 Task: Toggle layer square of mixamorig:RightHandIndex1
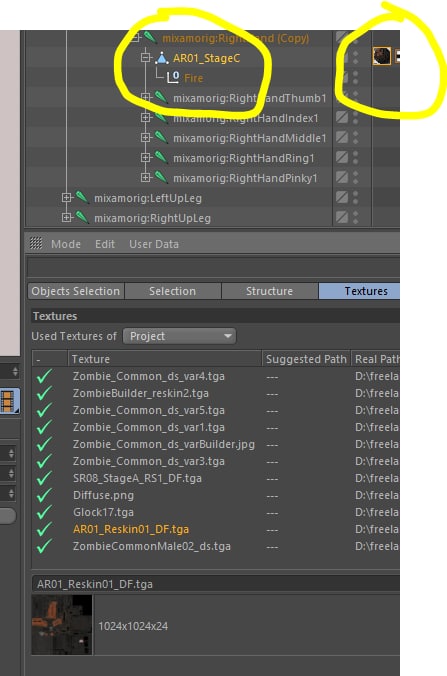coord(342,117)
